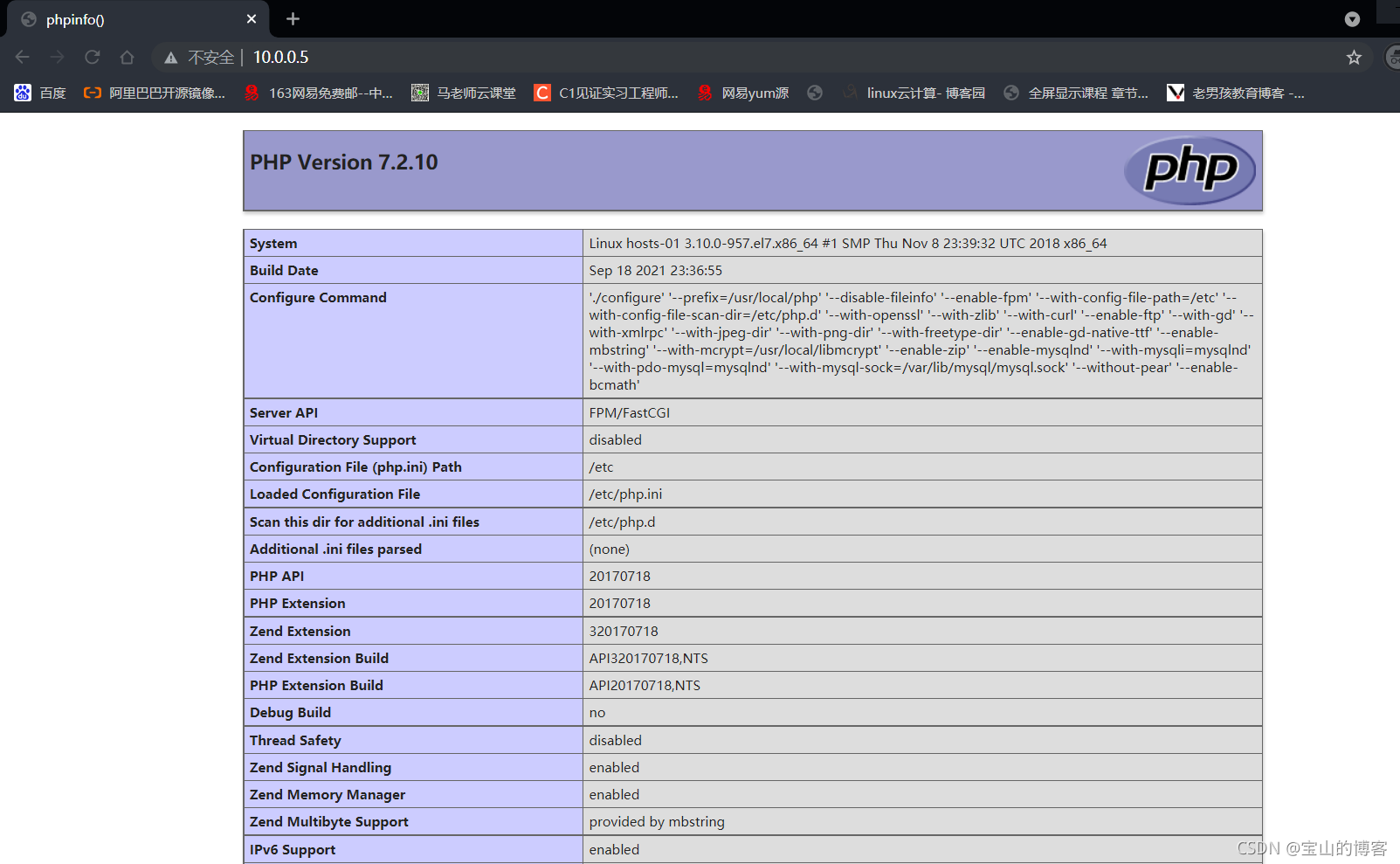Select the (none) value
Viewport: 1400px width, 864px height.
tap(609, 550)
